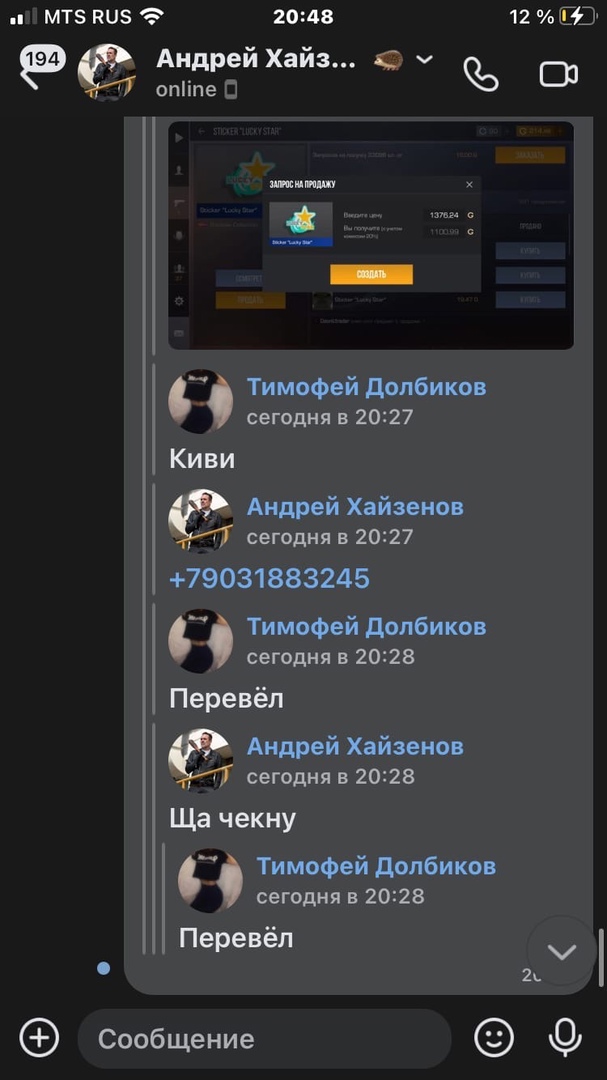Tap Тимофей Долбиков's avatar in the nested reply
607x1080 pixels.
coord(210,880)
